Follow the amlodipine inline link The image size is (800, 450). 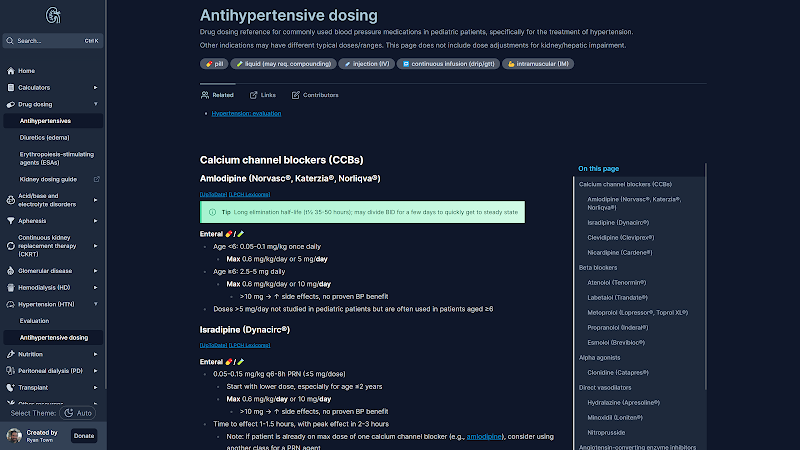[484, 437]
